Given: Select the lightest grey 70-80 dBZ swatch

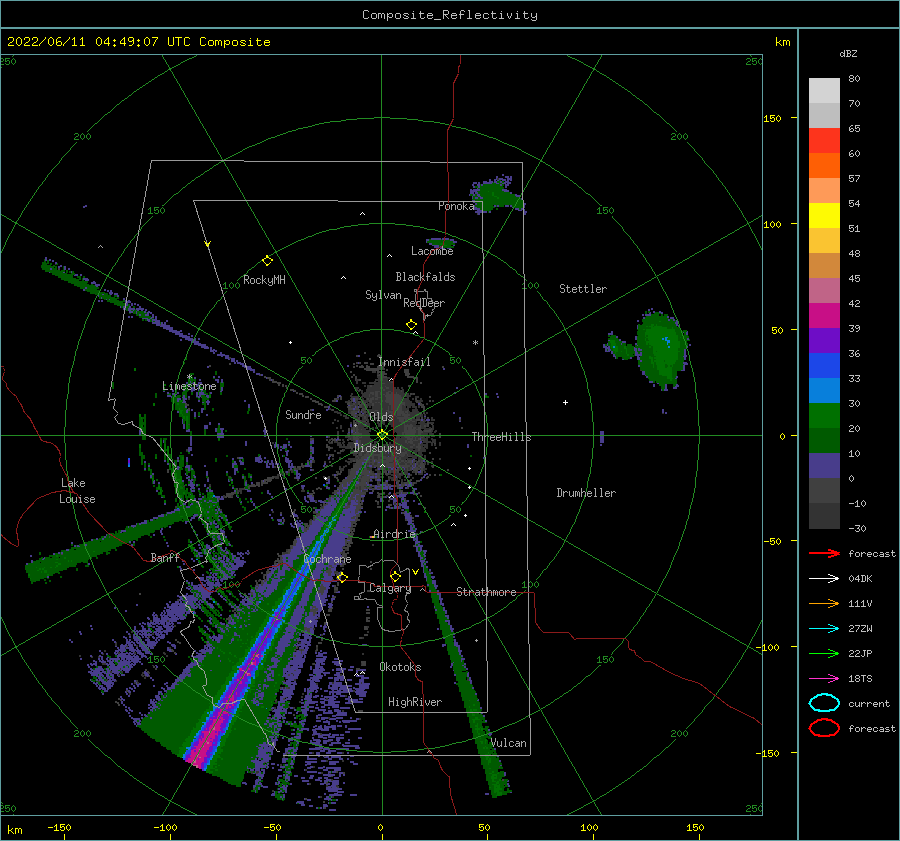Looking at the screenshot, I should click(824, 91).
